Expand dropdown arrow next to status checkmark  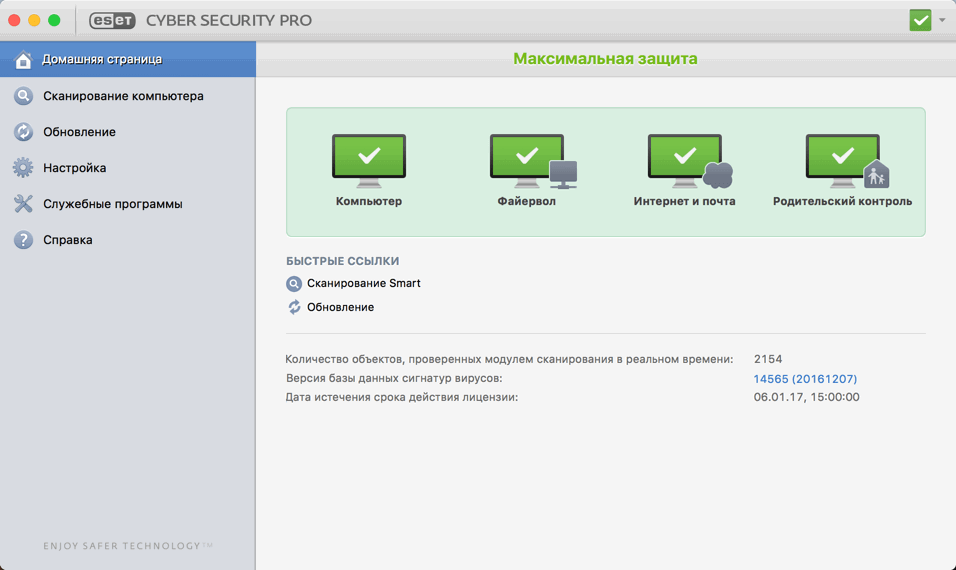[942, 20]
